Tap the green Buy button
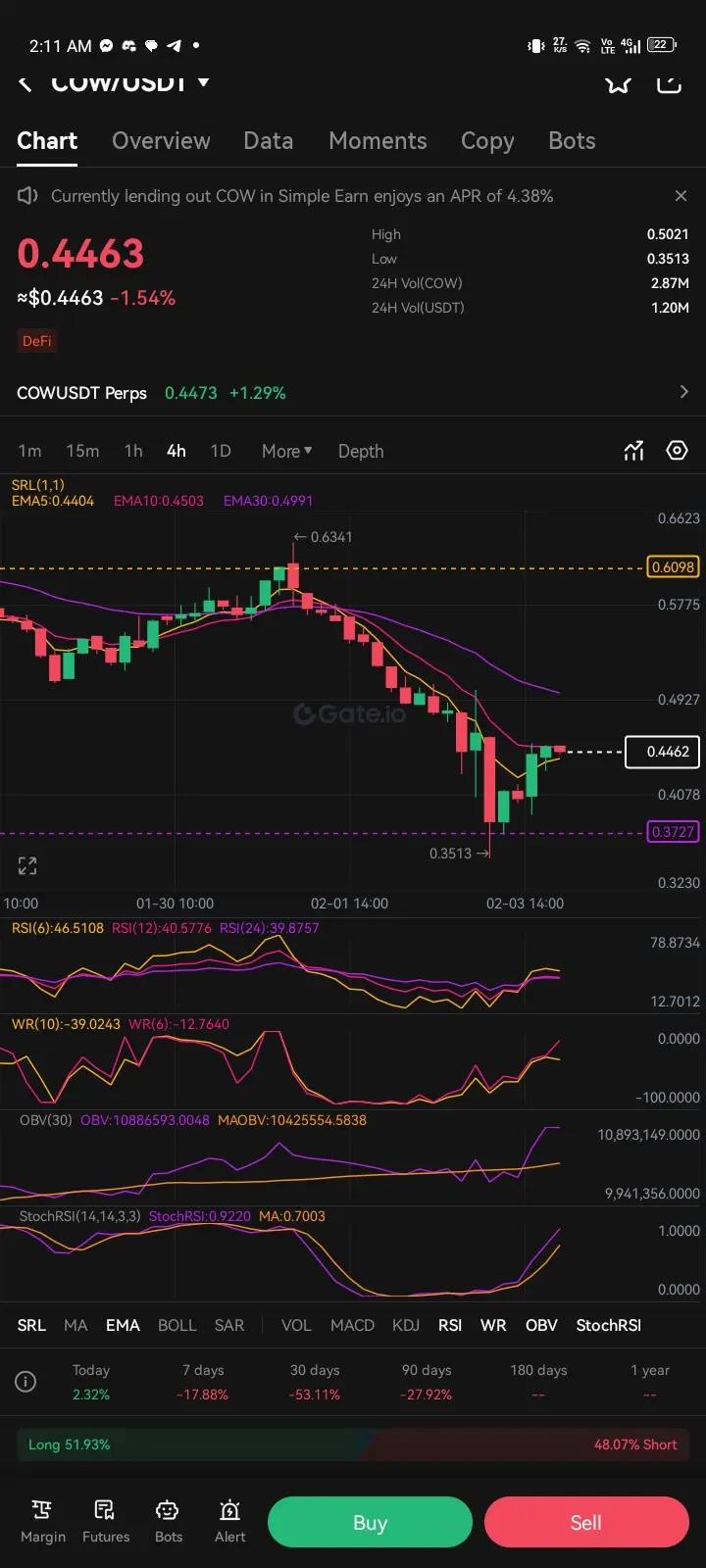The height and width of the screenshot is (1568, 706). [x=370, y=1522]
